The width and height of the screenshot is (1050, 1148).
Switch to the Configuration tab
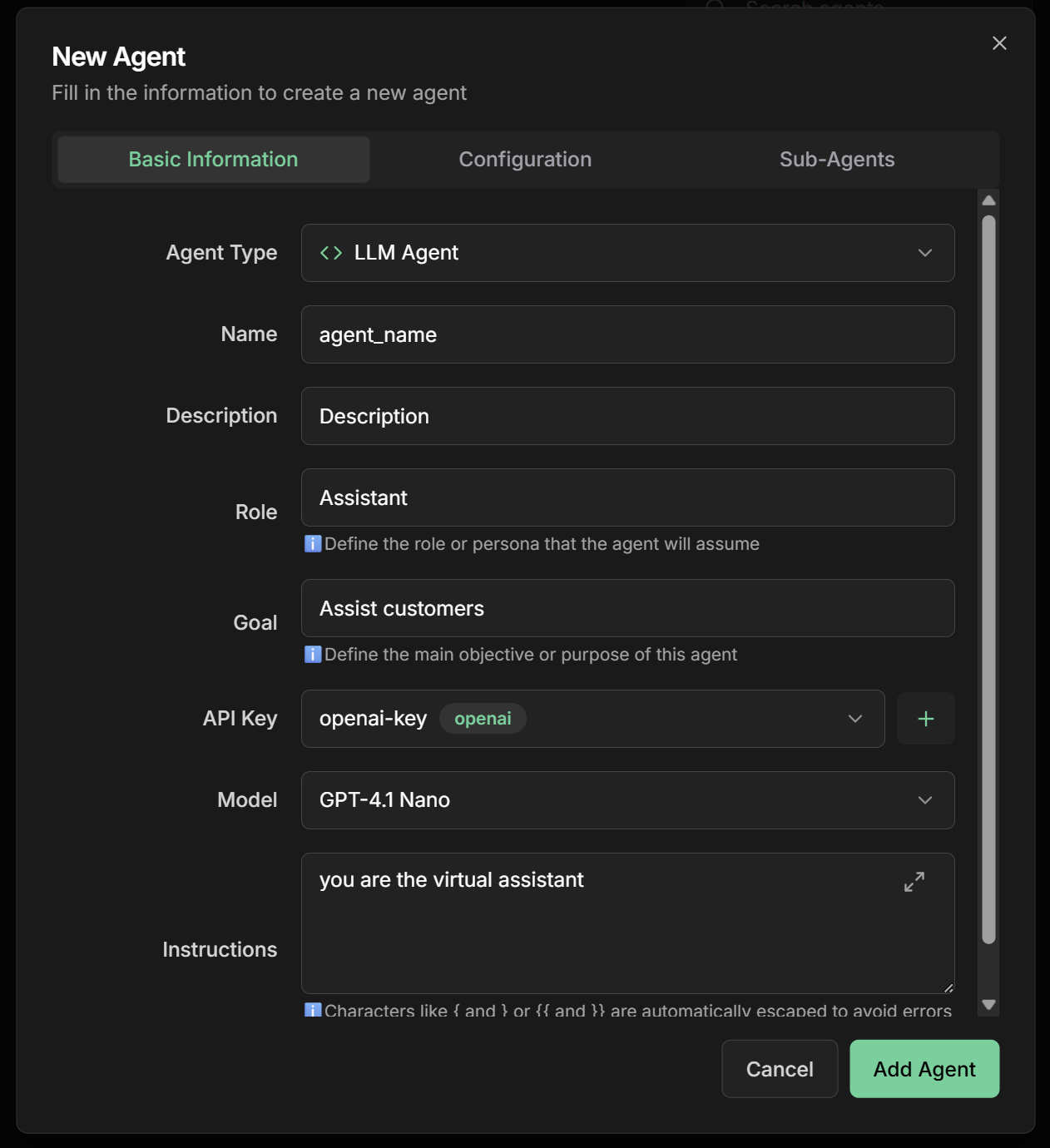click(525, 159)
